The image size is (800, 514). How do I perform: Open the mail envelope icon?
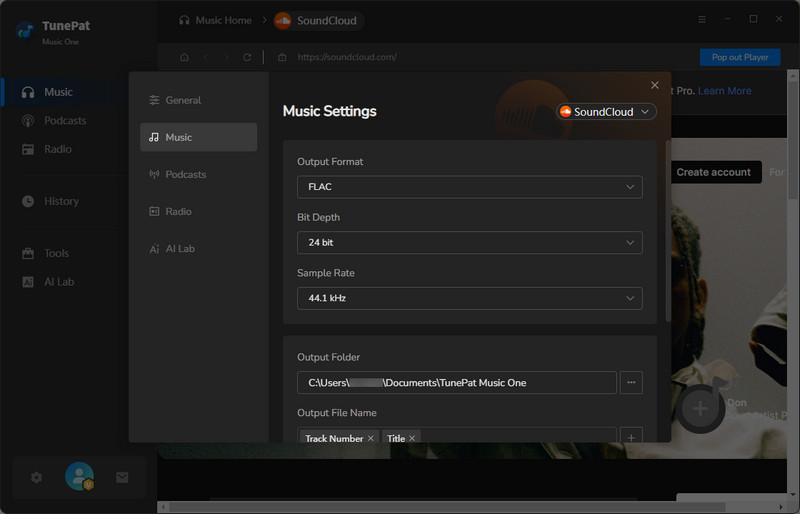[x=122, y=478]
